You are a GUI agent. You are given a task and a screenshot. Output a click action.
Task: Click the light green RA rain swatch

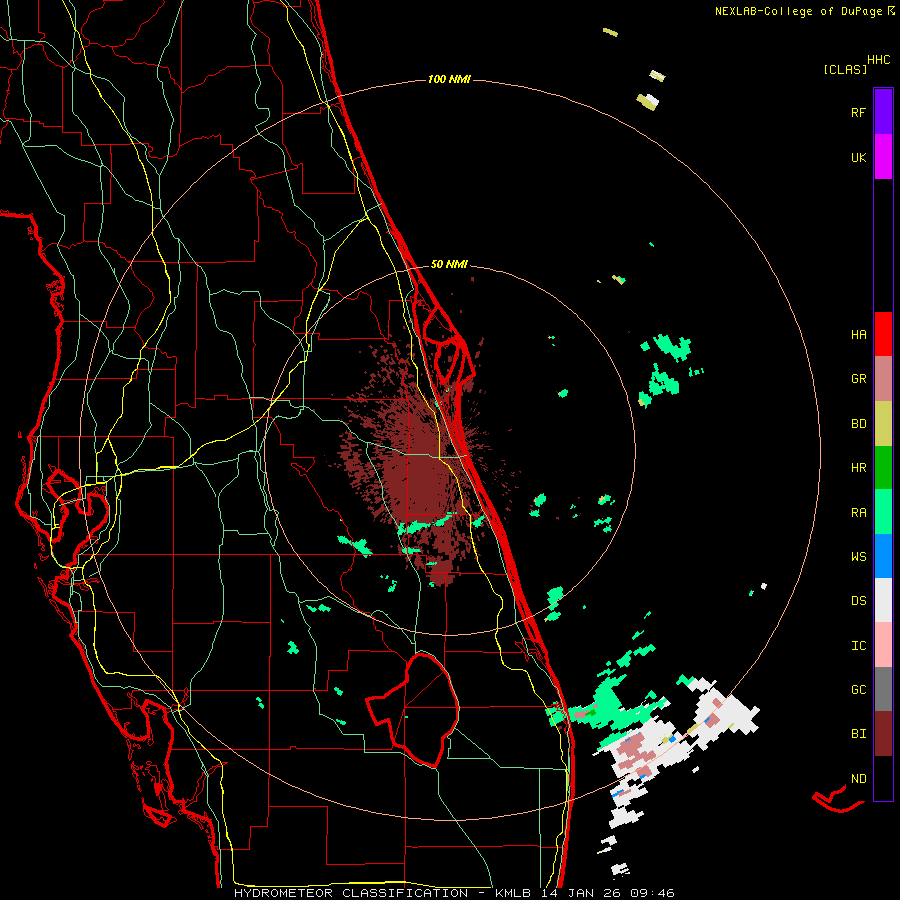(x=883, y=512)
